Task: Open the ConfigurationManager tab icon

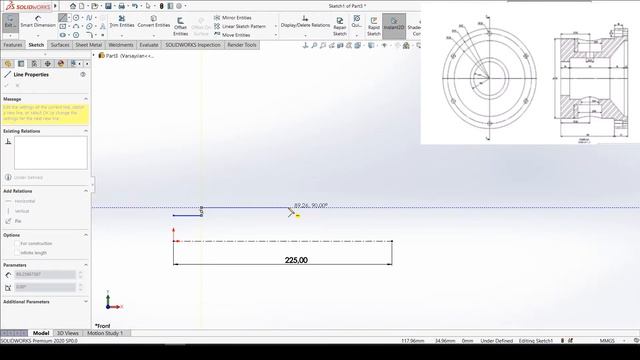Action: [34, 64]
